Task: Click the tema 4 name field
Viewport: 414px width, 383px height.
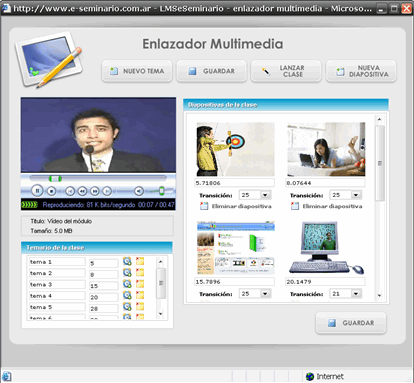Action: pyautogui.click(x=57, y=296)
